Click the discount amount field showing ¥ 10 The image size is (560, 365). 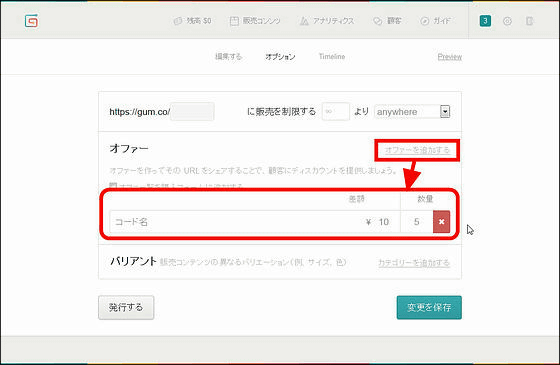(378, 222)
